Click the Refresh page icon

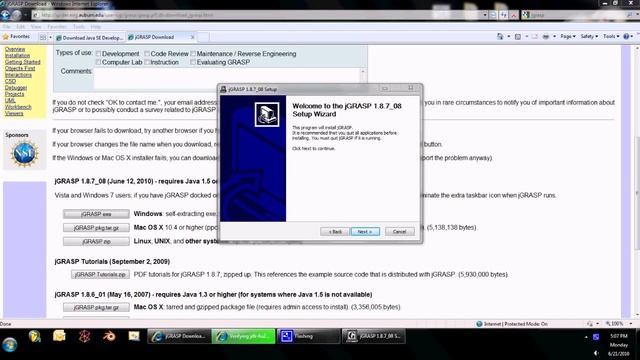(x=504, y=15)
